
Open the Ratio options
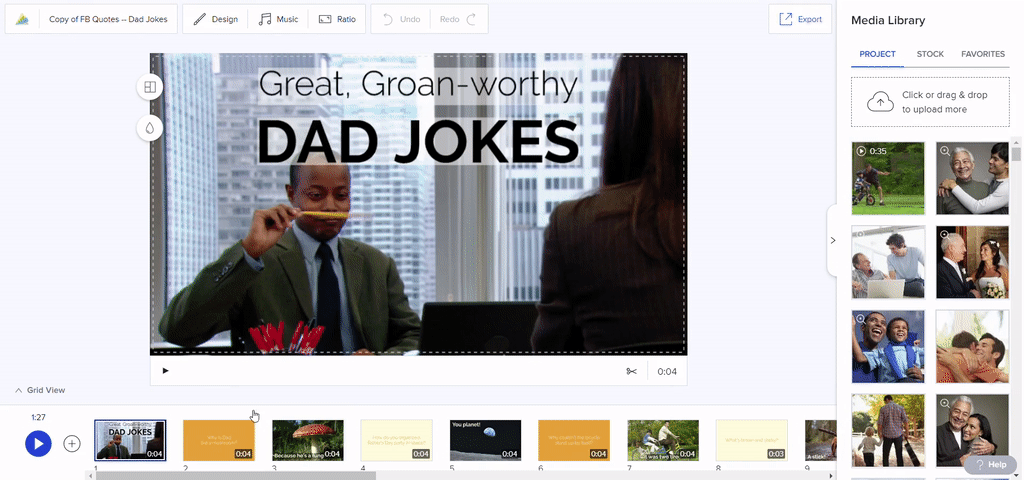(x=337, y=19)
